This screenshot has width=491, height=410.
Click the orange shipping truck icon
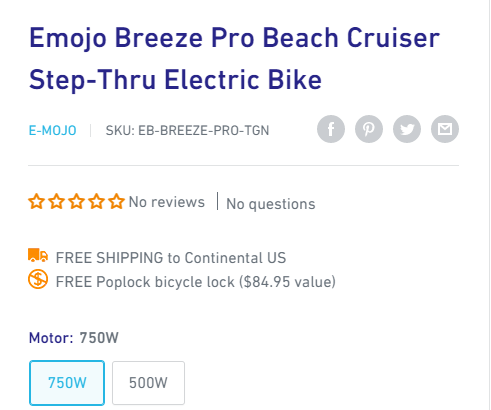point(38,255)
